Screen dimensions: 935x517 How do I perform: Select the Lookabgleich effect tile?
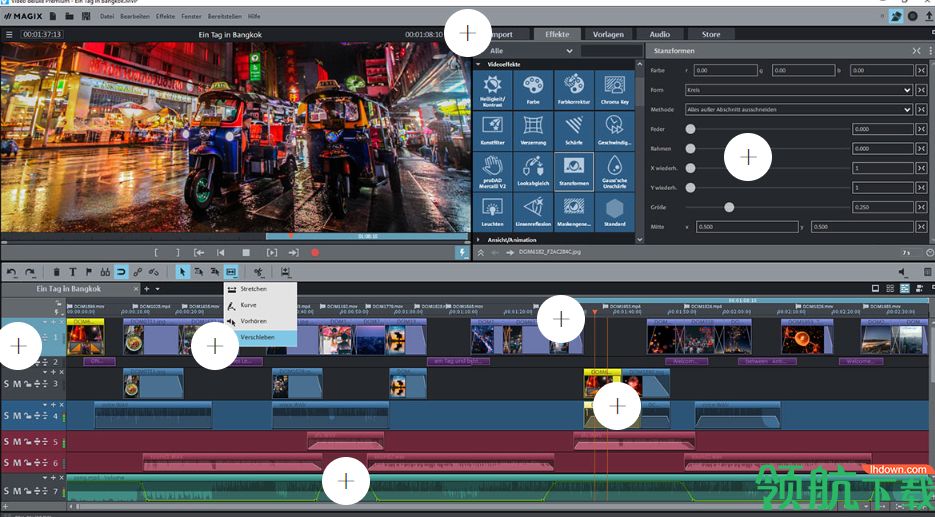coord(533,172)
